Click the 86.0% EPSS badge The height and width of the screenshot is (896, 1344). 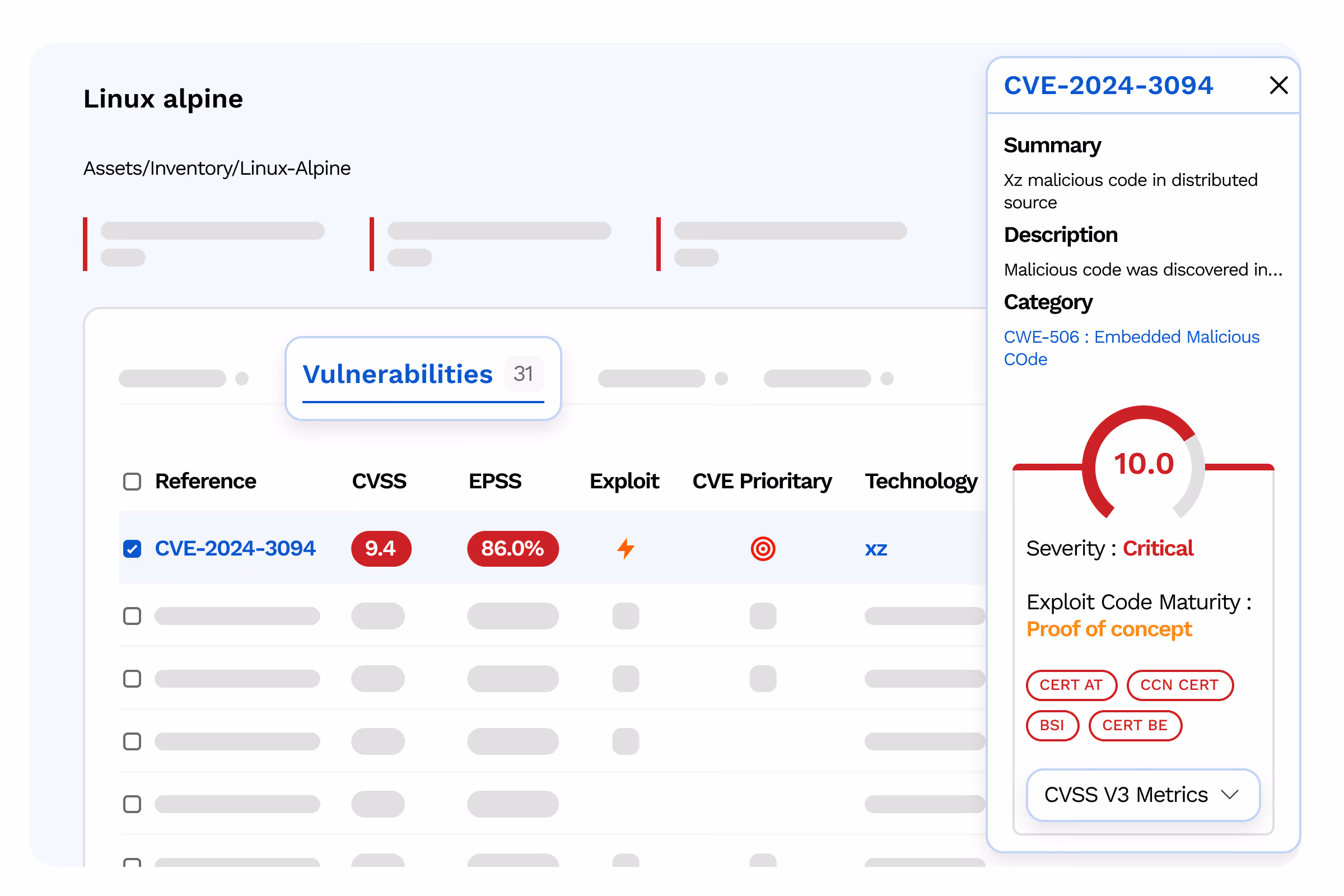pos(512,549)
